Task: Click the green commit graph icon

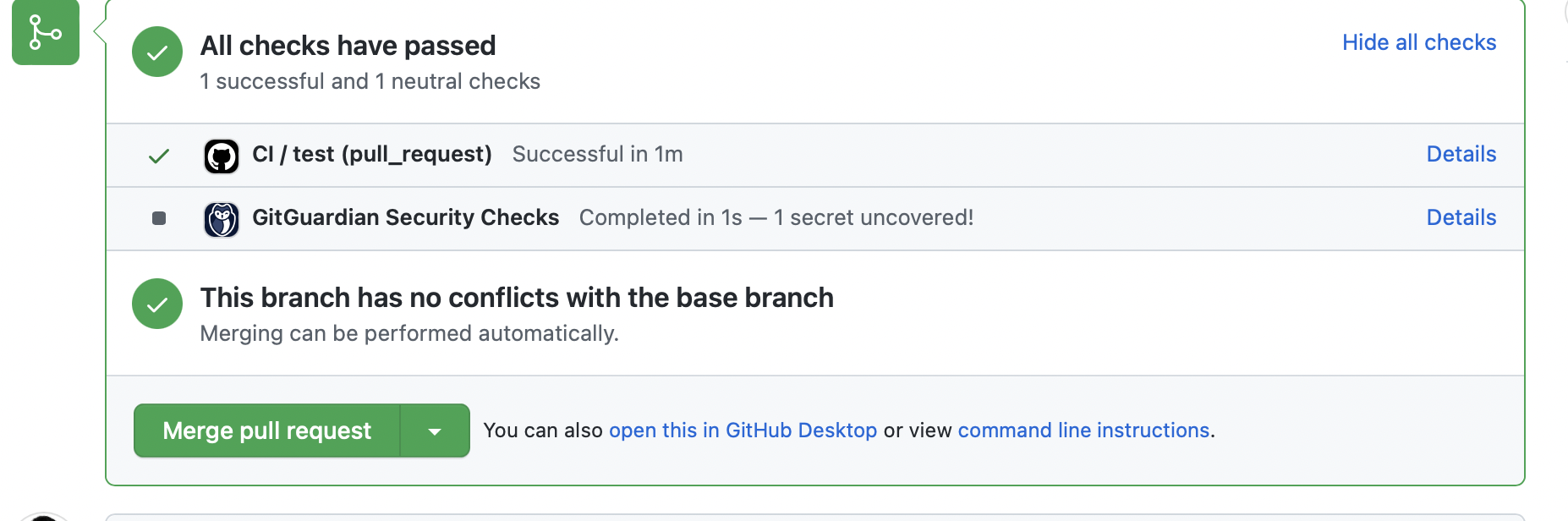Action: pos(45,32)
